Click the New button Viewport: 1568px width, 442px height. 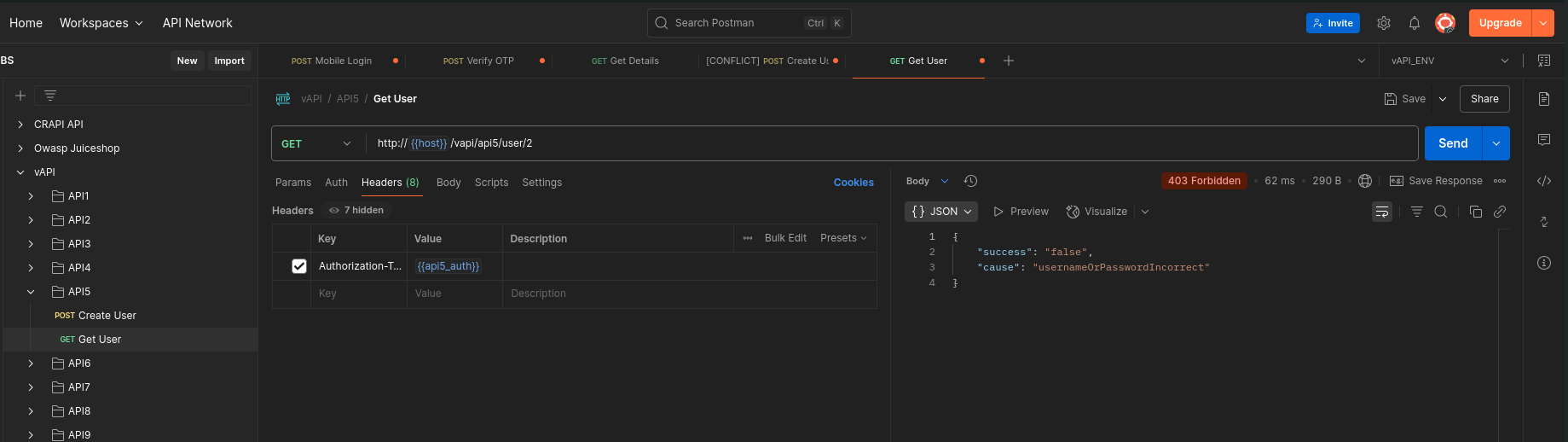click(x=187, y=61)
